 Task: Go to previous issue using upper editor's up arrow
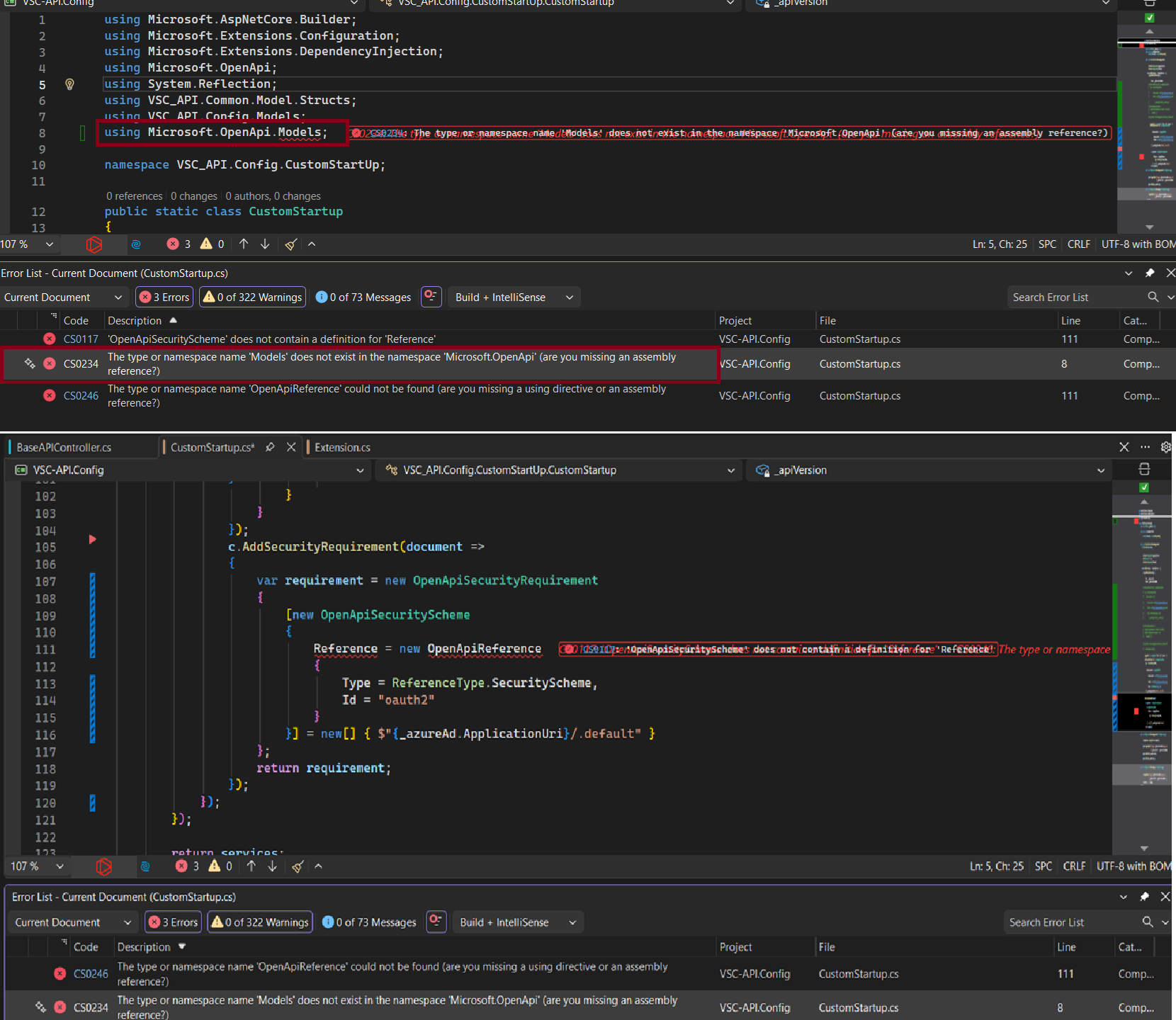point(244,244)
